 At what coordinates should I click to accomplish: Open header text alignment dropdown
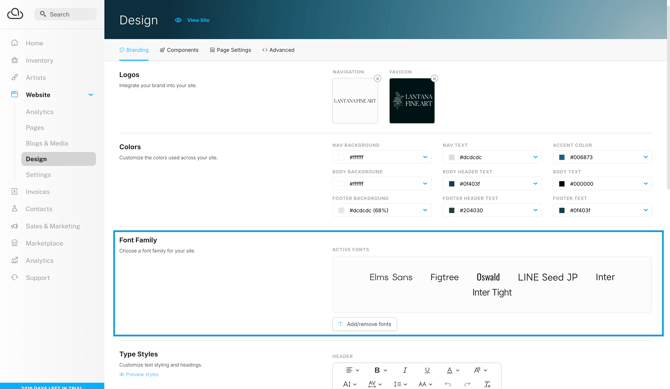pyautogui.click(x=353, y=370)
